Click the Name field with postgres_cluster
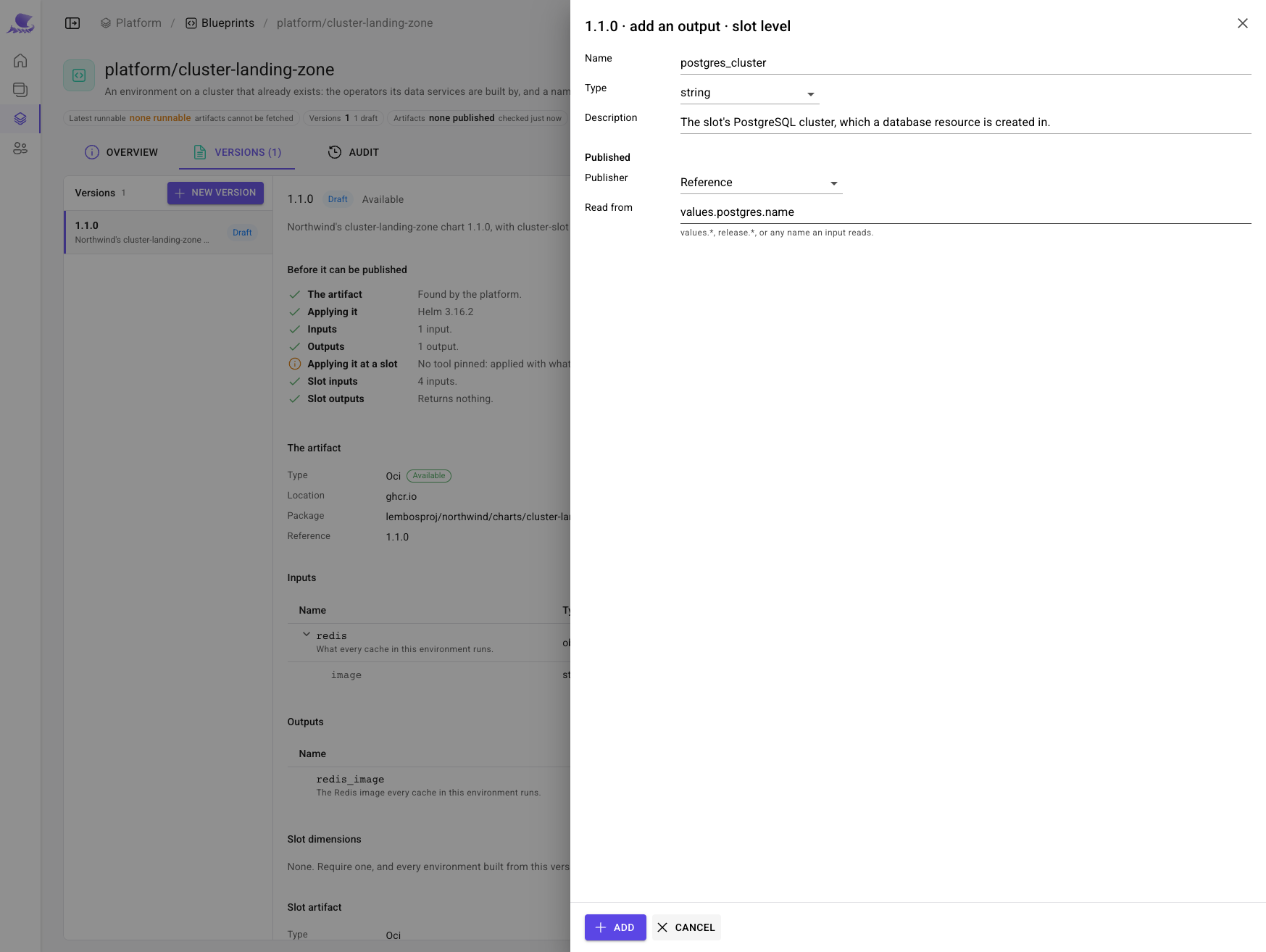The height and width of the screenshot is (952, 1266). coord(965,63)
